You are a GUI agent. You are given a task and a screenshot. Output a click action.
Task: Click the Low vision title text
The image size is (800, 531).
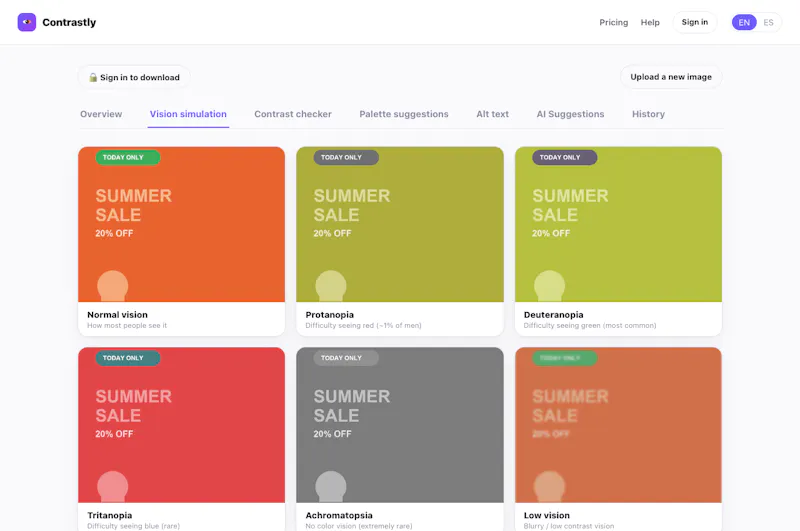[x=547, y=515]
